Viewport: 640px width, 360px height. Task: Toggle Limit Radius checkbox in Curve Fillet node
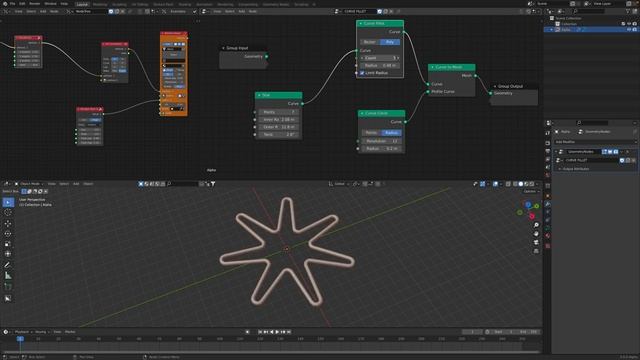362,73
